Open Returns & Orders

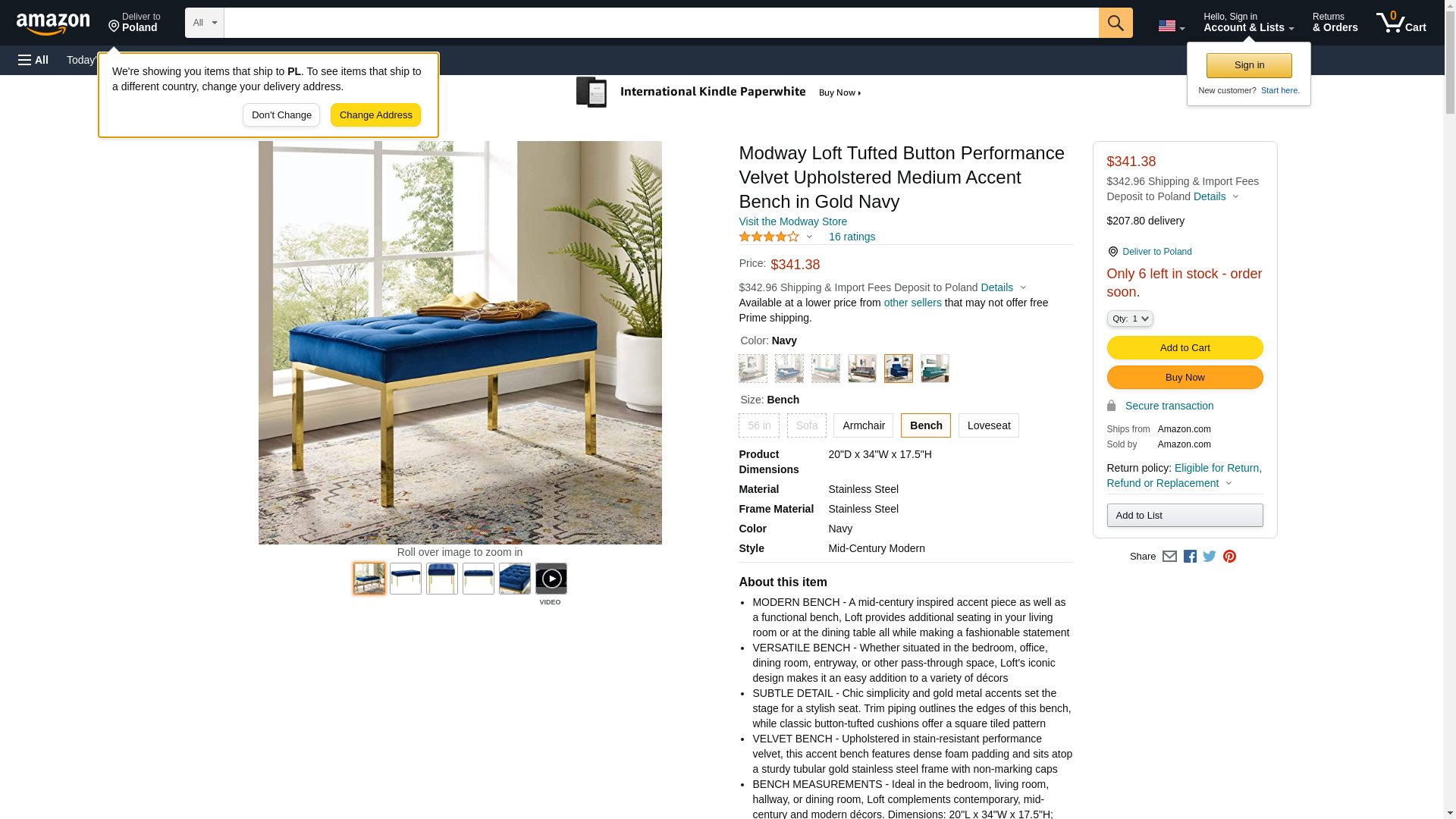coord(1335,22)
